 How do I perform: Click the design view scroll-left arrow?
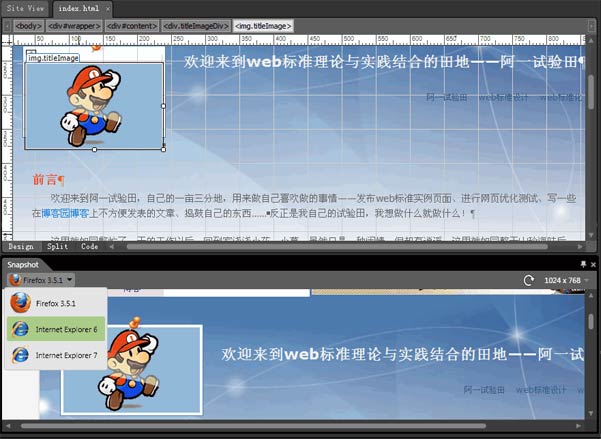112,247
